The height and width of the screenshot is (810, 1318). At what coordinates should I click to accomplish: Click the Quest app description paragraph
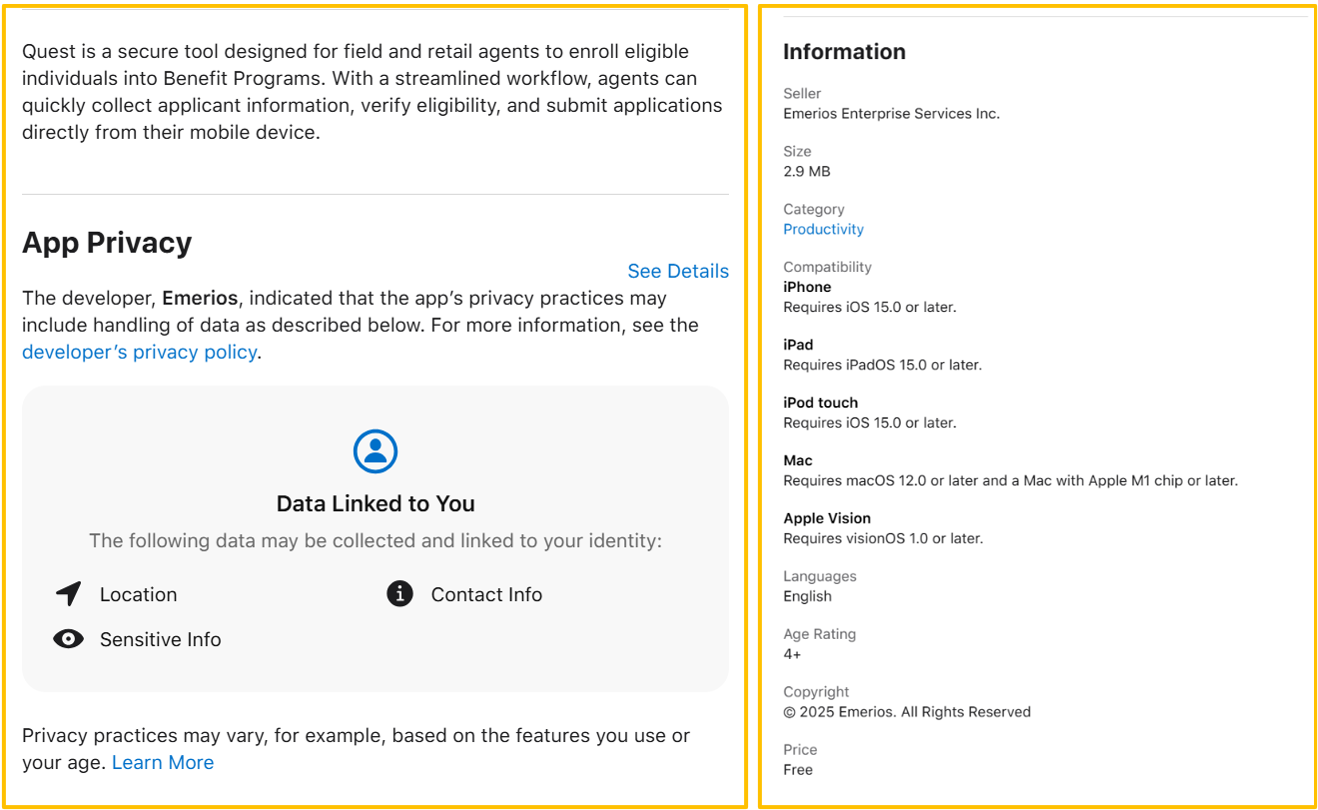coord(372,92)
